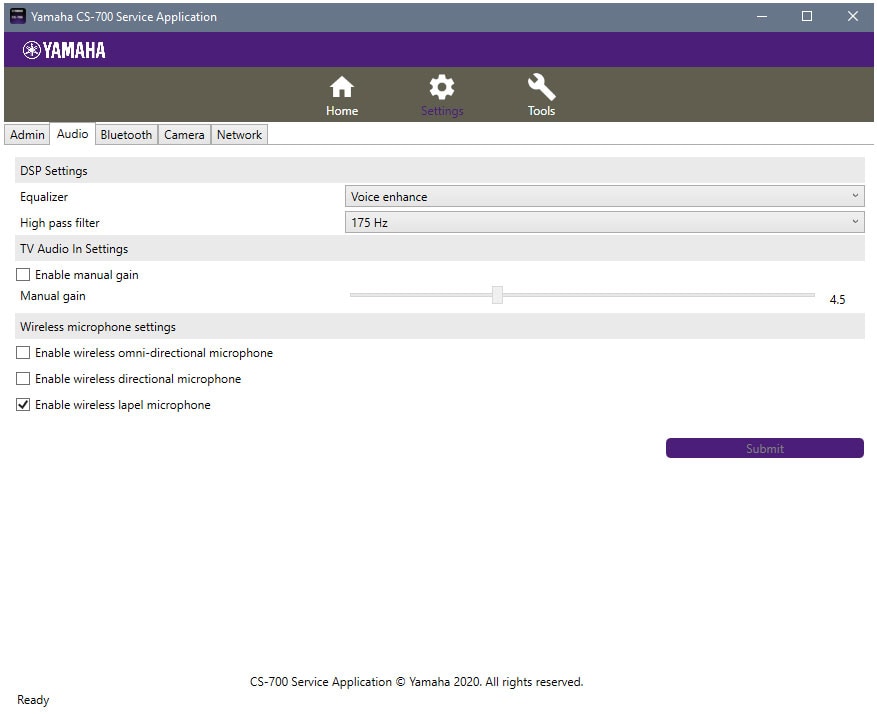Tick the wireless directional microphone checkbox
The height and width of the screenshot is (714, 877).
[x=23, y=379]
